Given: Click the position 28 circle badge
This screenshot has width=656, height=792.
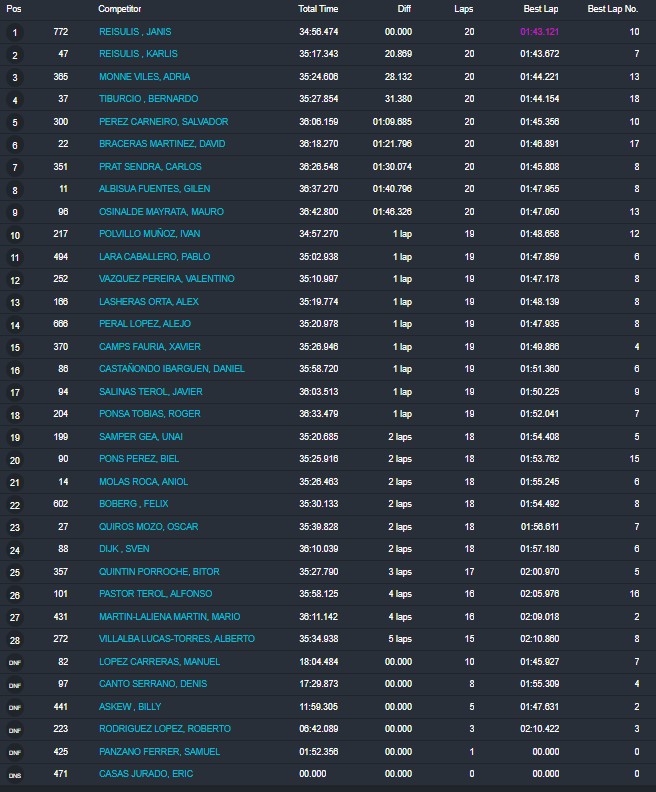Looking at the screenshot, I should (14, 640).
